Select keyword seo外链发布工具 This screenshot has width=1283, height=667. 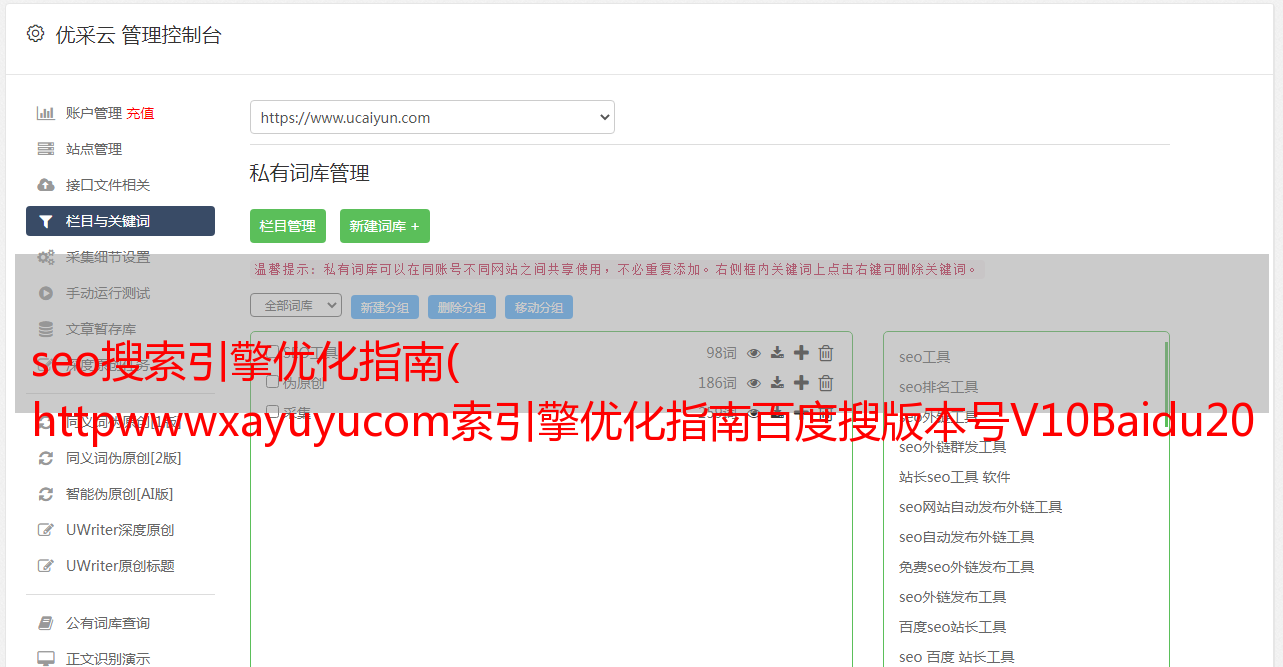pyautogui.click(x=953, y=597)
